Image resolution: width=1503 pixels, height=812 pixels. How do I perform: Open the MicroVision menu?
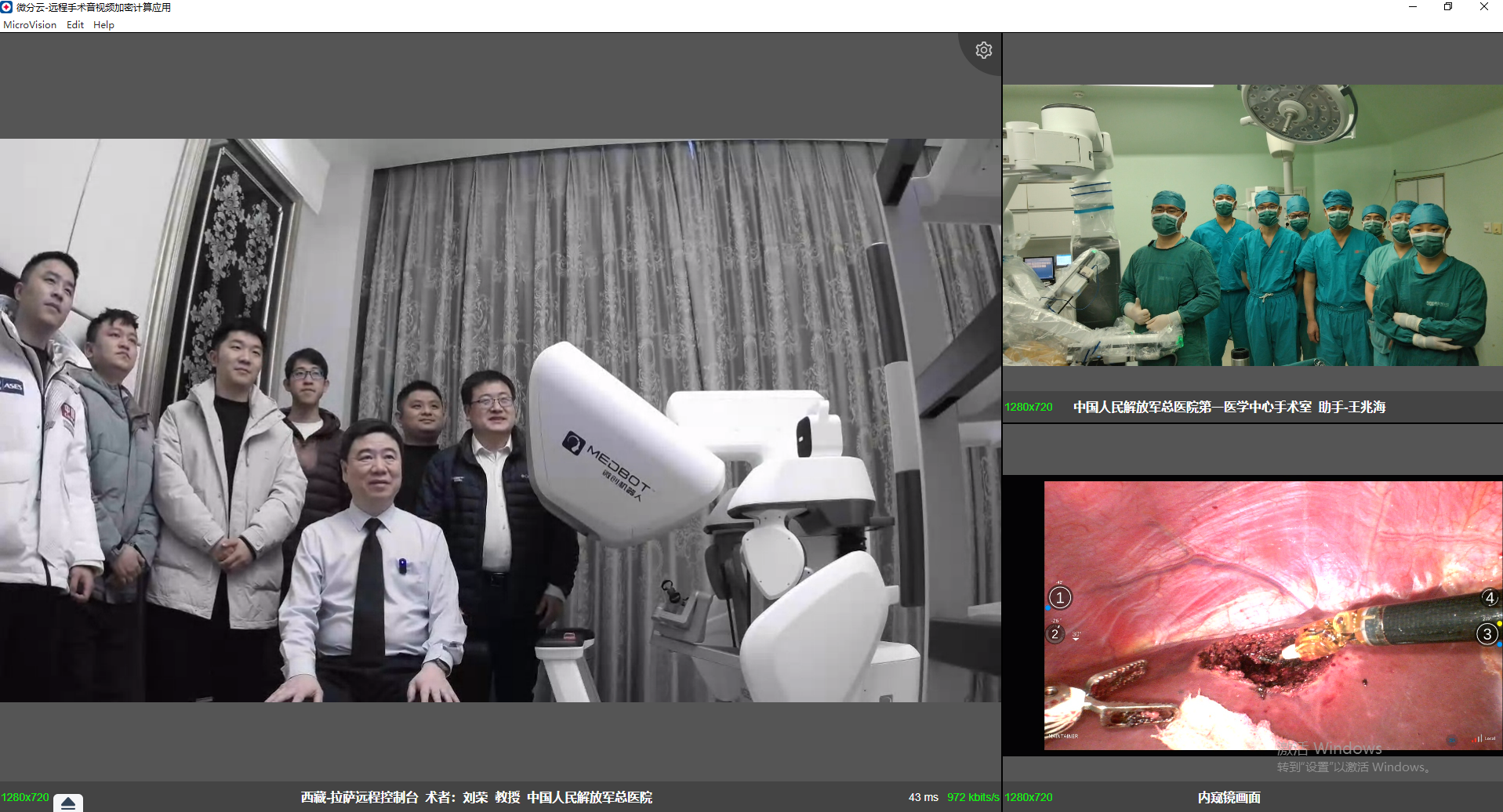coord(30,25)
